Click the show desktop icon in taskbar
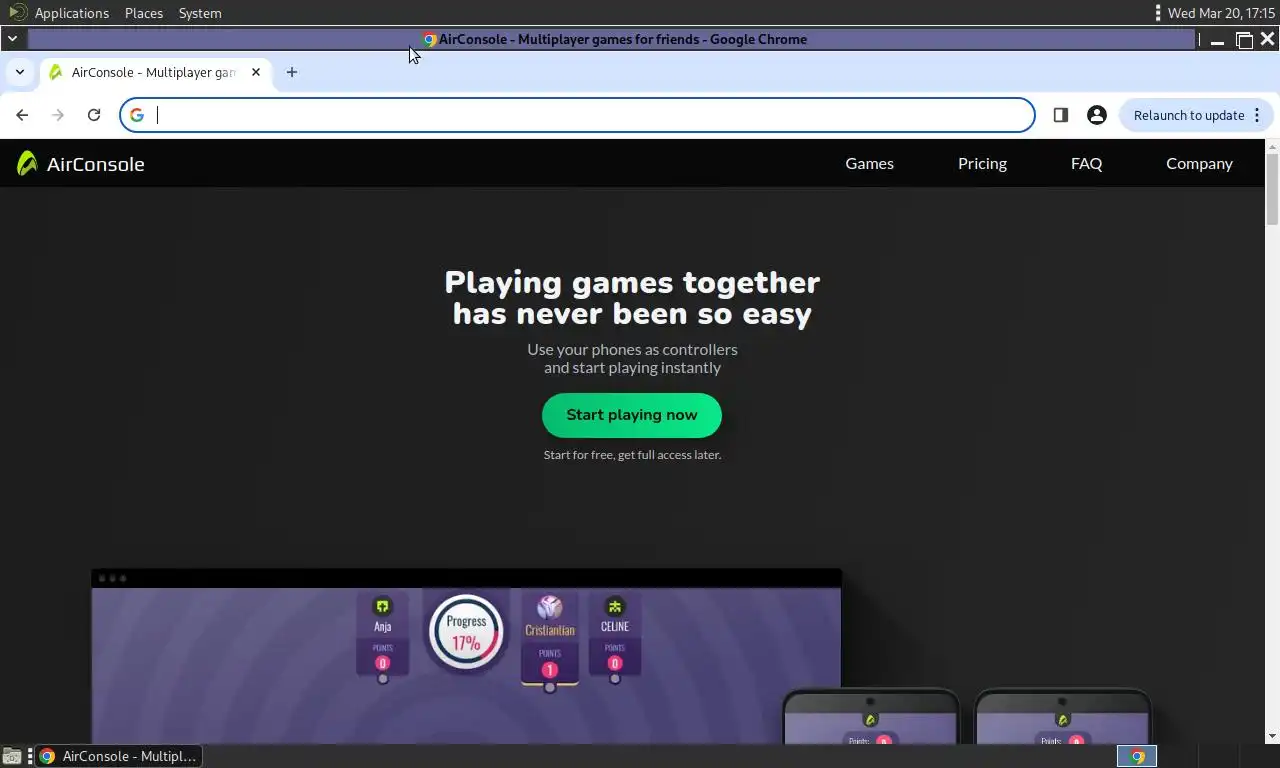 tap(12, 756)
